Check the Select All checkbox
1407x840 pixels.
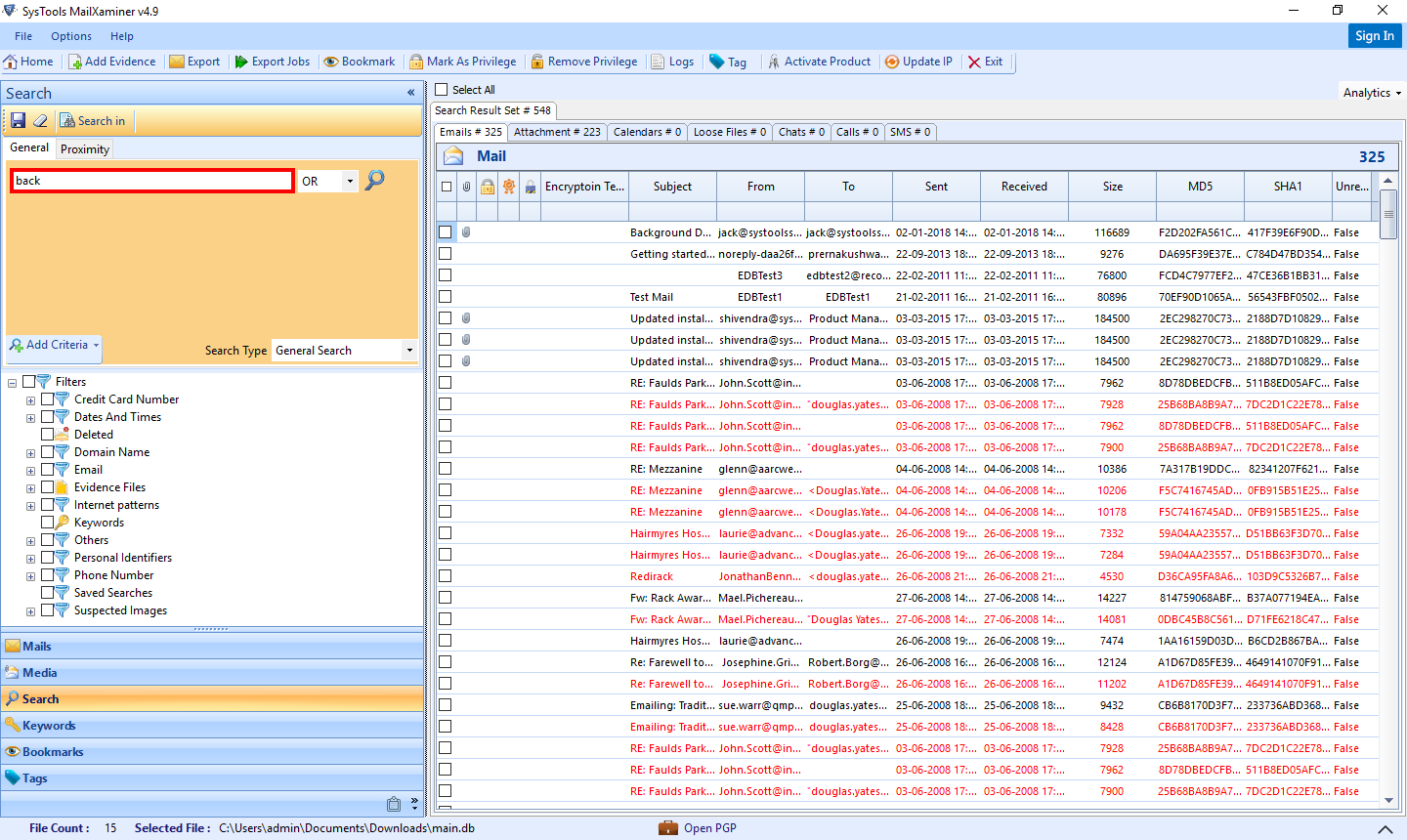point(442,90)
